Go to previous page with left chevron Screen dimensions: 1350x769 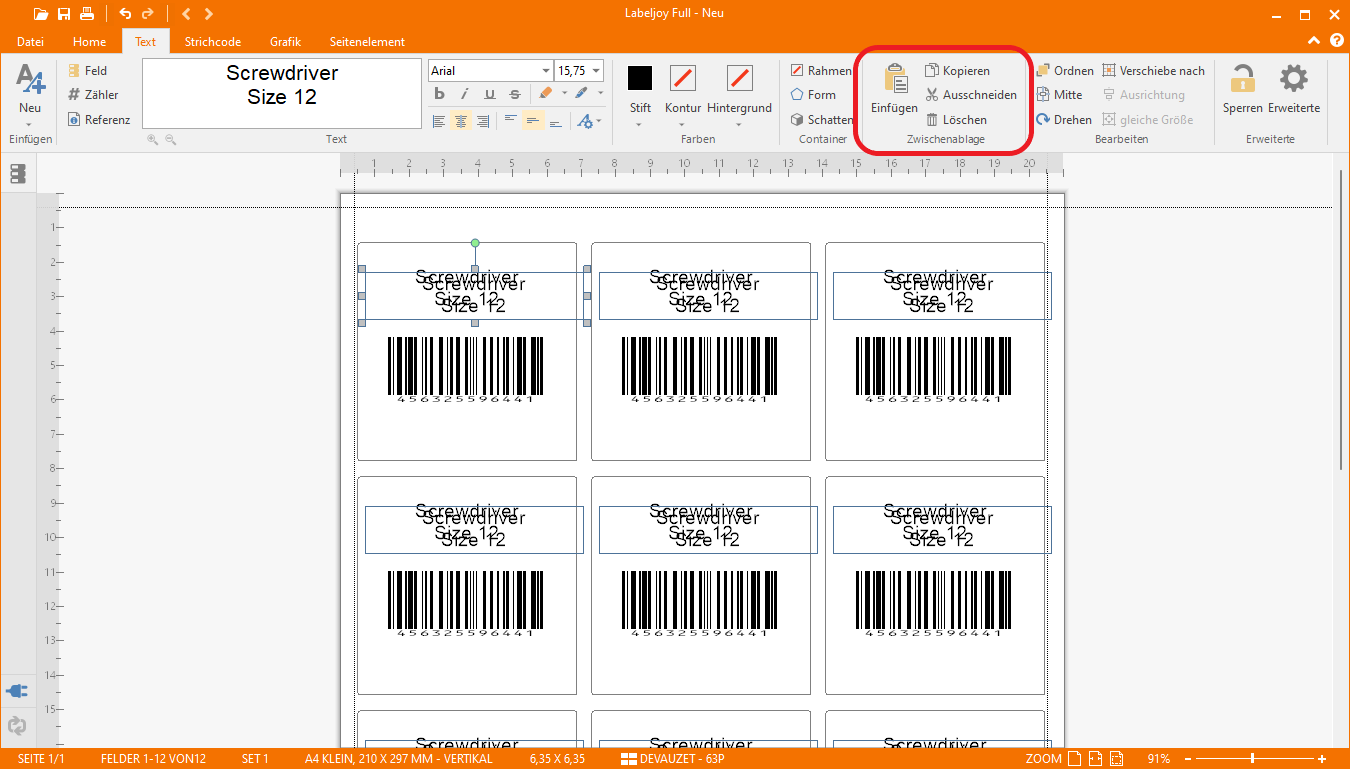point(186,14)
